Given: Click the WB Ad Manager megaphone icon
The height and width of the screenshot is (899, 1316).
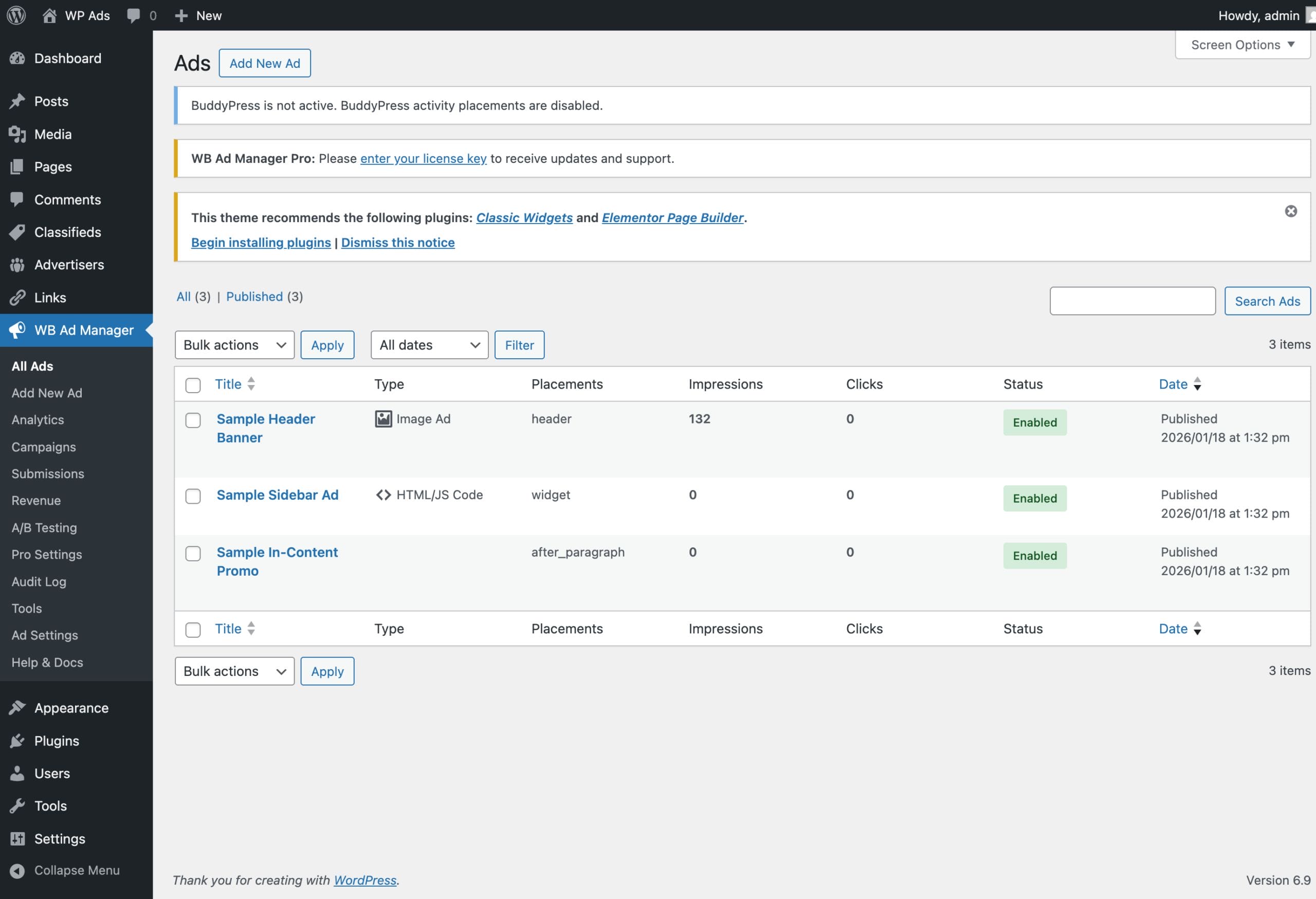Looking at the screenshot, I should coord(19,330).
